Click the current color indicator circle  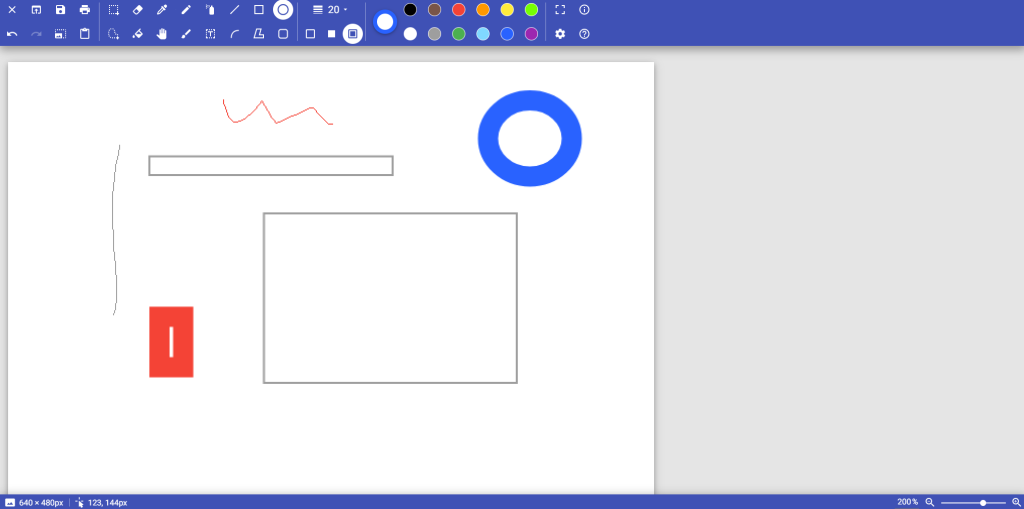(385, 22)
